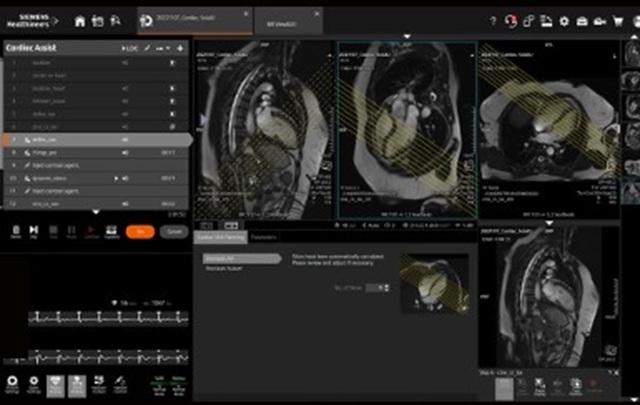Click the Stop scan icon
Image resolution: width=640 pixels, height=405 pixels.
(x=53, y=231)
